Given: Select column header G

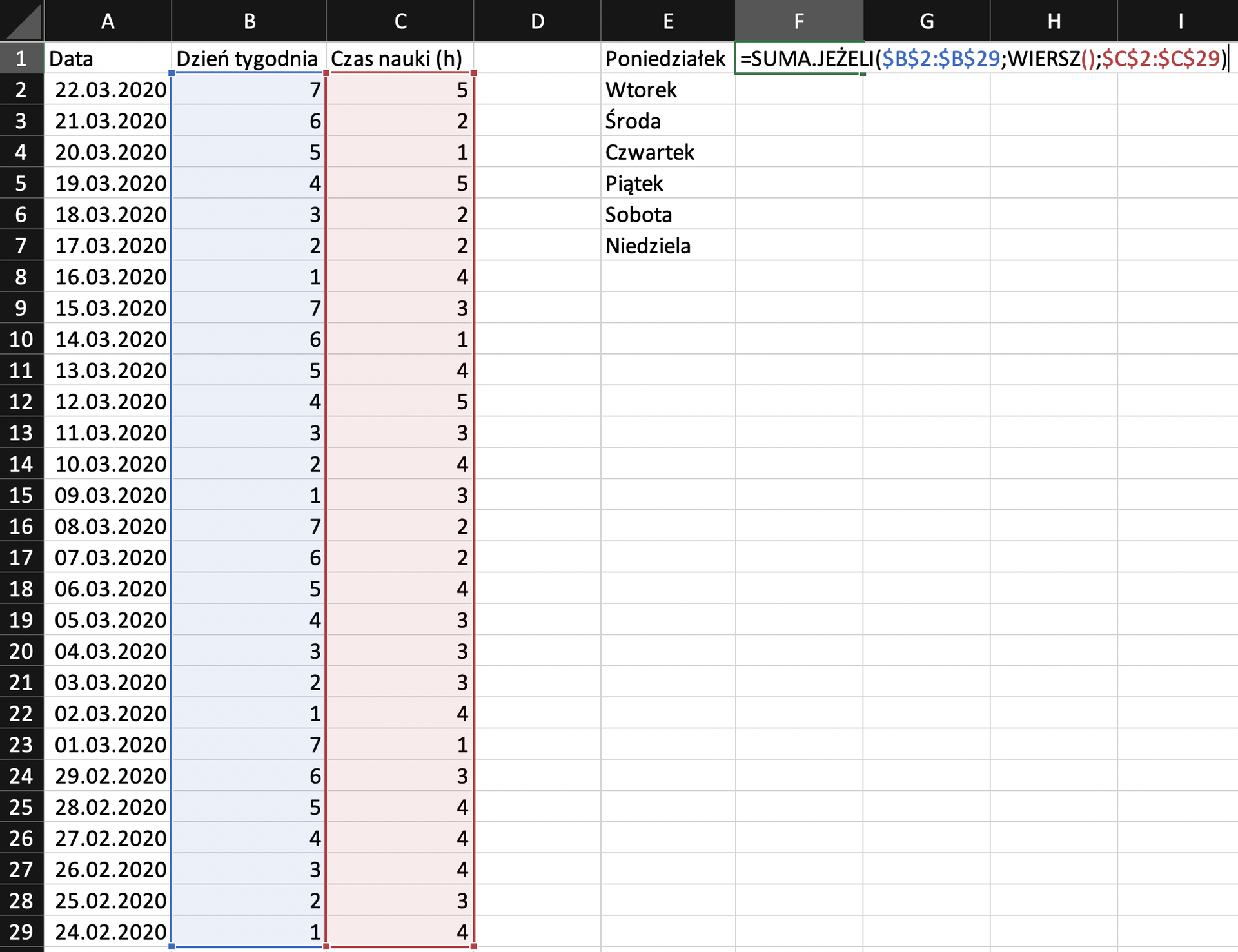Looking at the screenshot, I should click(927, 21).
